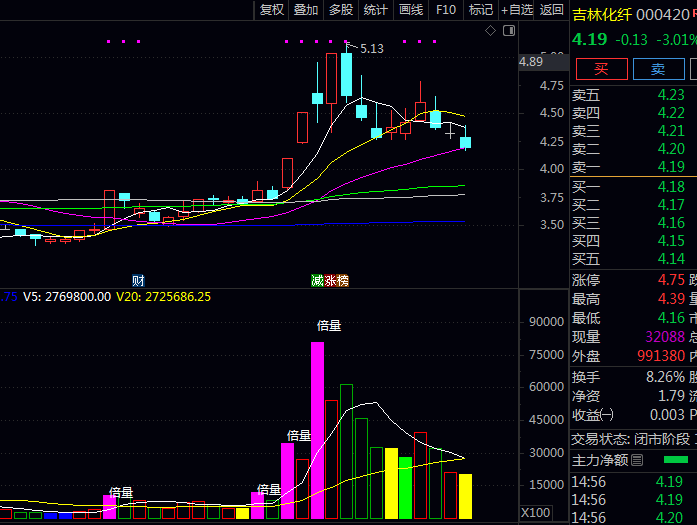This screenshot has width=697, height=525.
Task: Click the current price 4.19 header
Action: 589,39
